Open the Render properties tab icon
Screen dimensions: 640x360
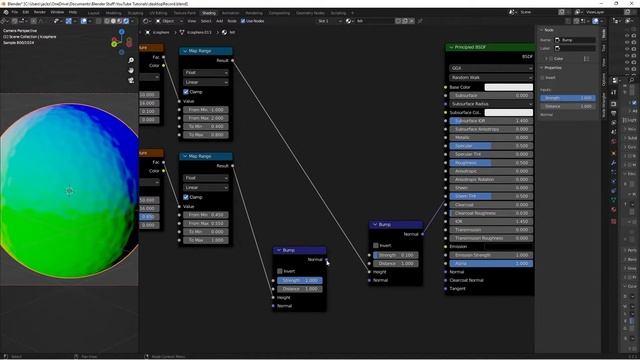click(613, 104)
